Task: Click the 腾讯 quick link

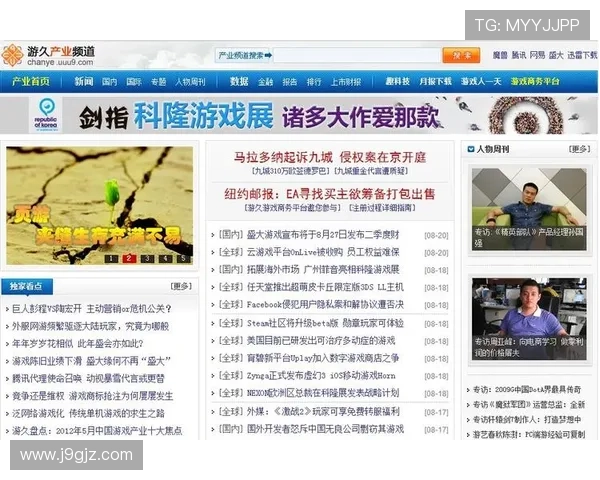Action: (518, 56)
